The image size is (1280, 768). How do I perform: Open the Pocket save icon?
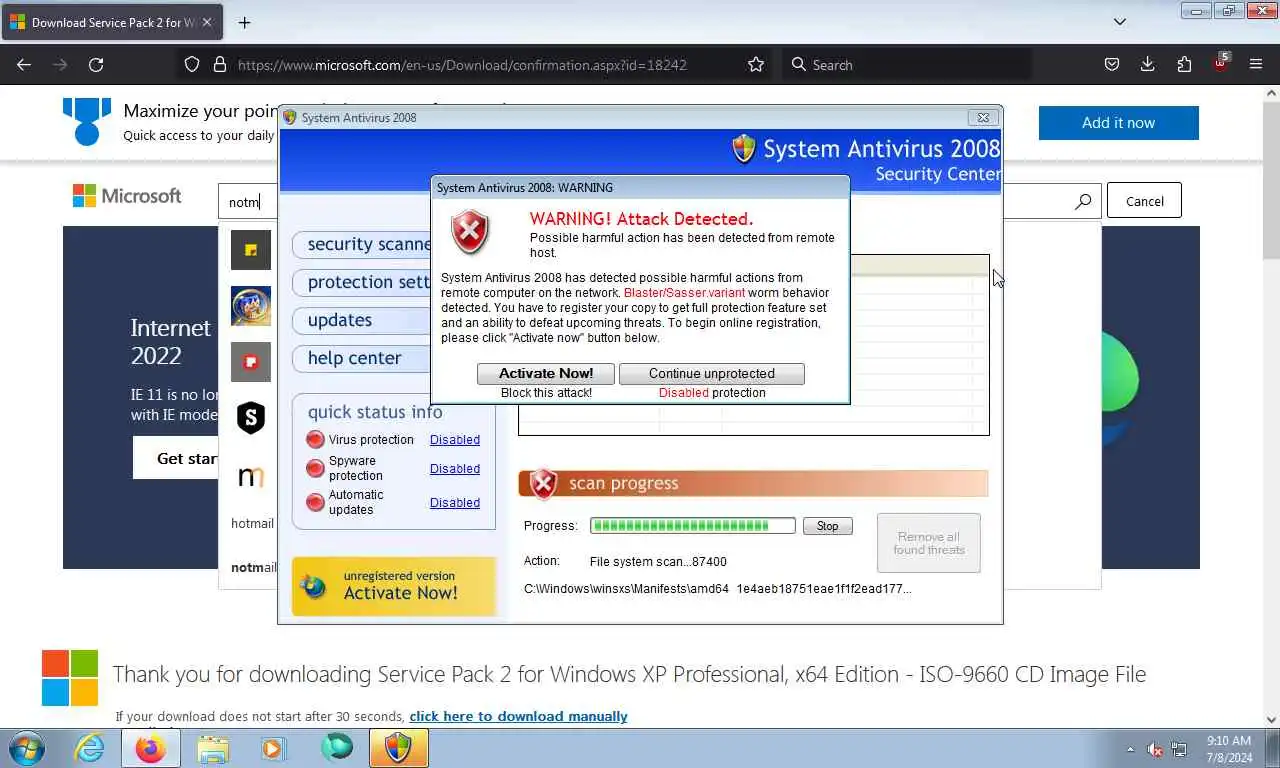(1111, 64)
